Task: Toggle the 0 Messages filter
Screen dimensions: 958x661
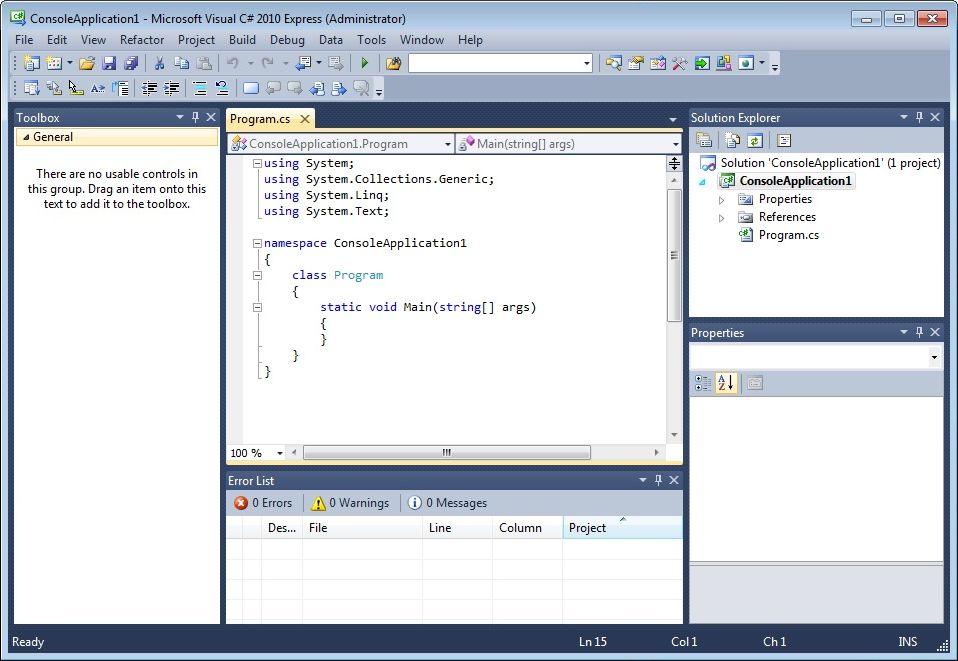Action: click(x=447, y=503)
